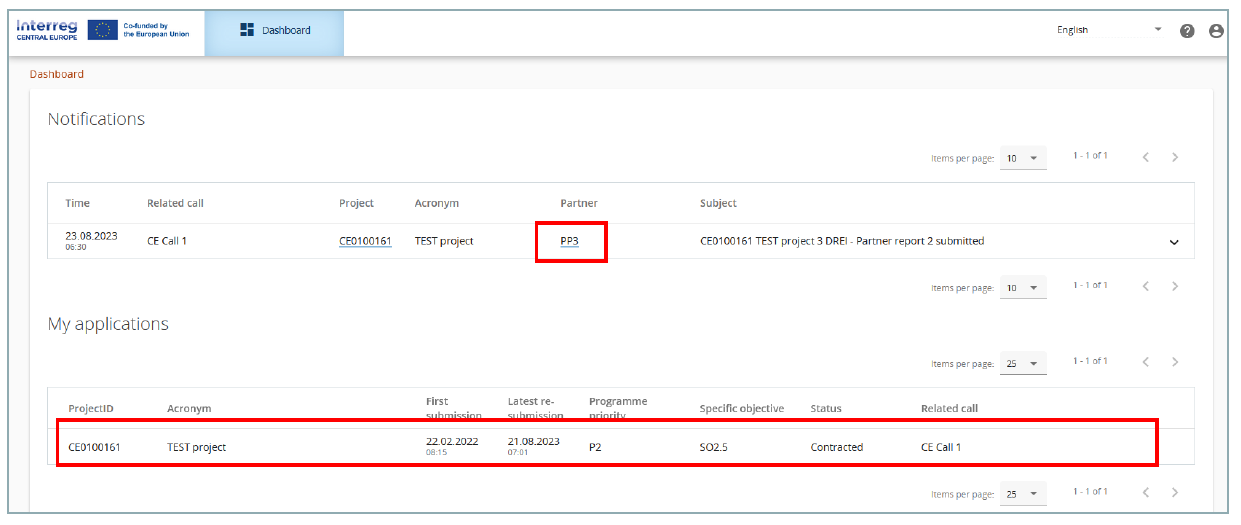Click TEST project acronym in My applications

(x=197, y=447)
